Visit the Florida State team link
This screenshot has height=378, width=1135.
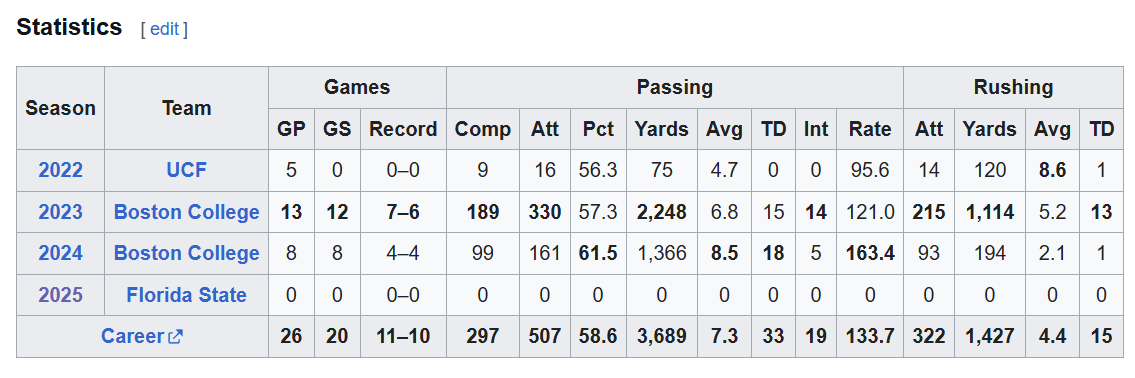point(186,295)
